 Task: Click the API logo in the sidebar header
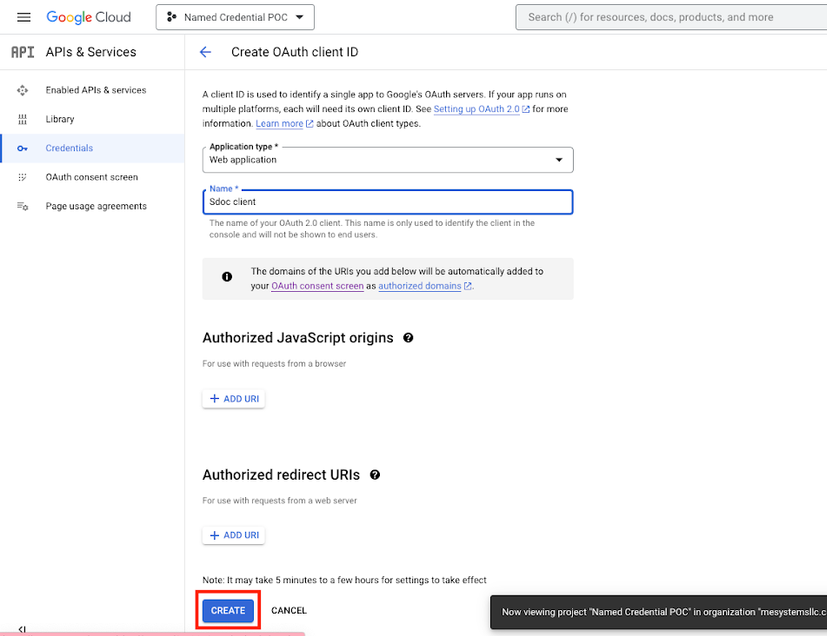pos(23,52)
